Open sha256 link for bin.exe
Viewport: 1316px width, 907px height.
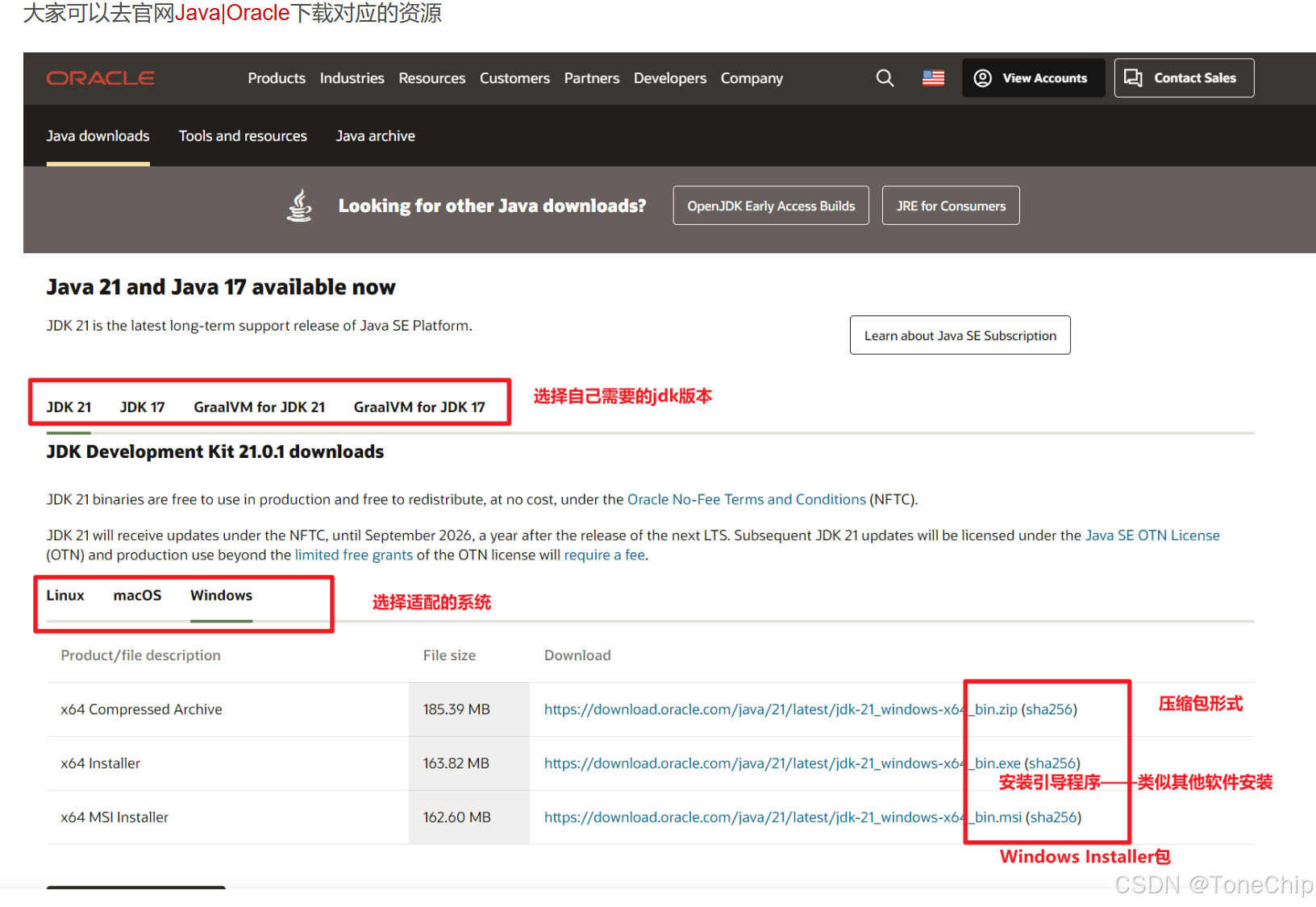(1052, 763)
